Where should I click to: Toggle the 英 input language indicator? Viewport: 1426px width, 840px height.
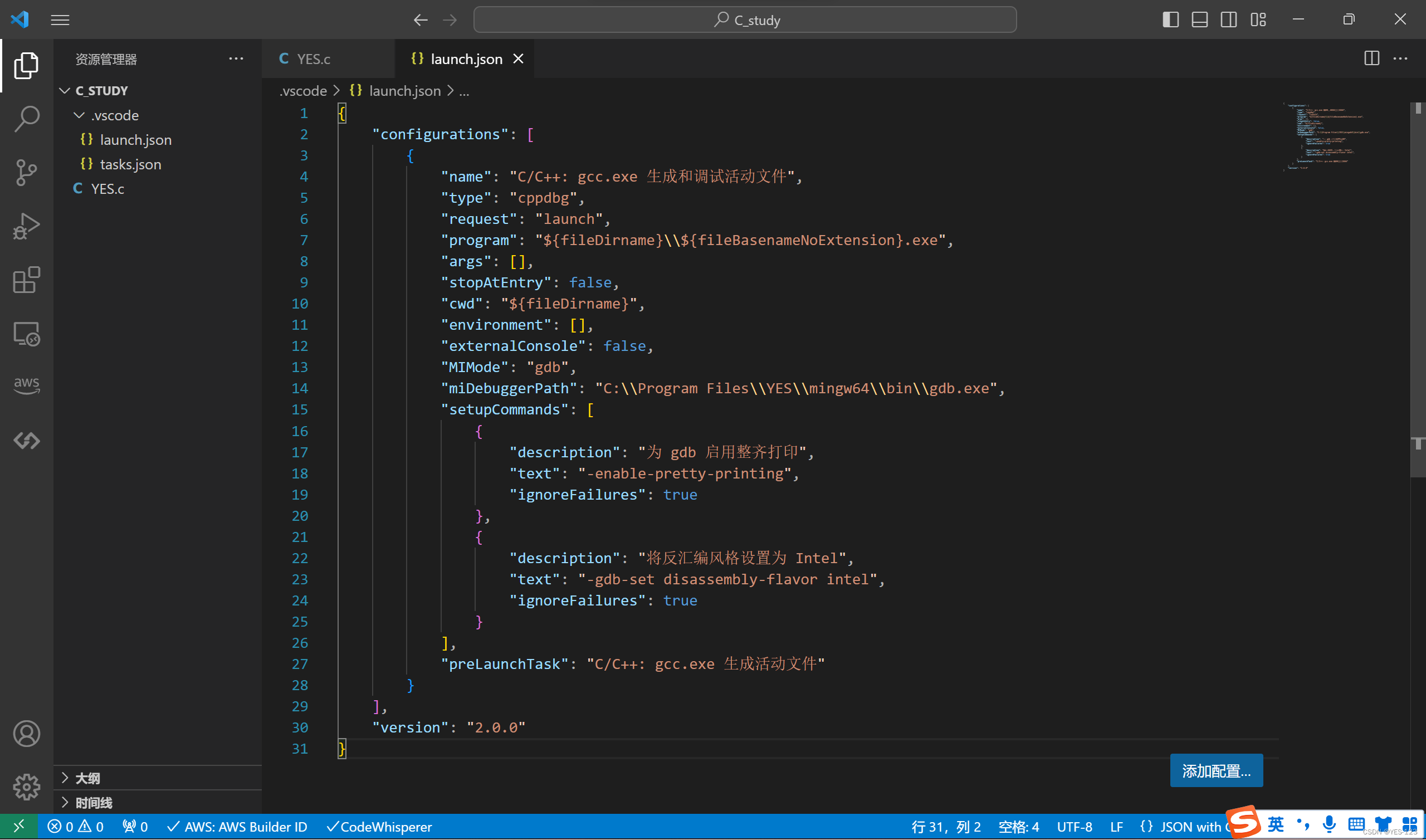point(1276,825)
